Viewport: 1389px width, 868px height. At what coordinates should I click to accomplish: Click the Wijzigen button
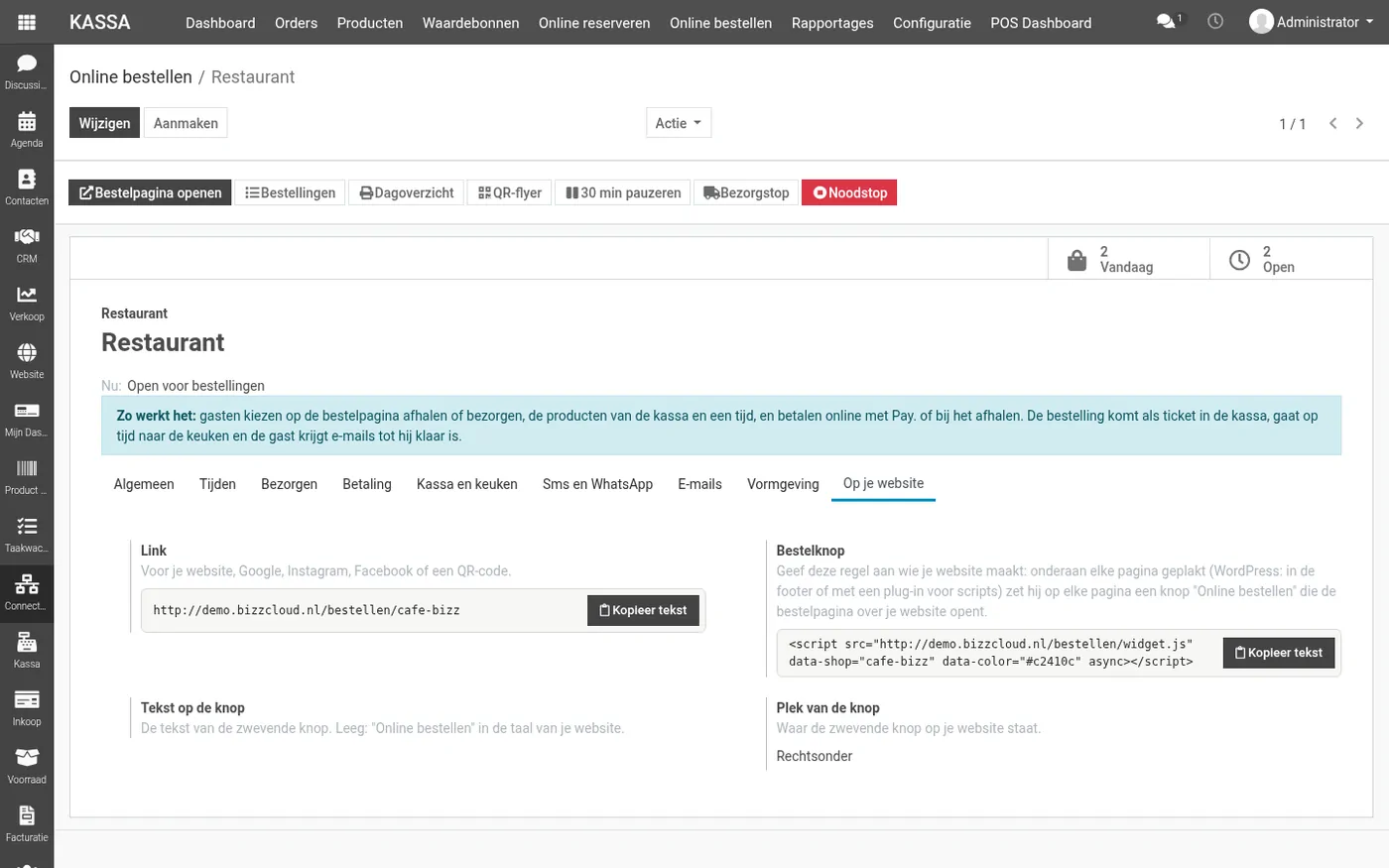click(x=104, y=123)
